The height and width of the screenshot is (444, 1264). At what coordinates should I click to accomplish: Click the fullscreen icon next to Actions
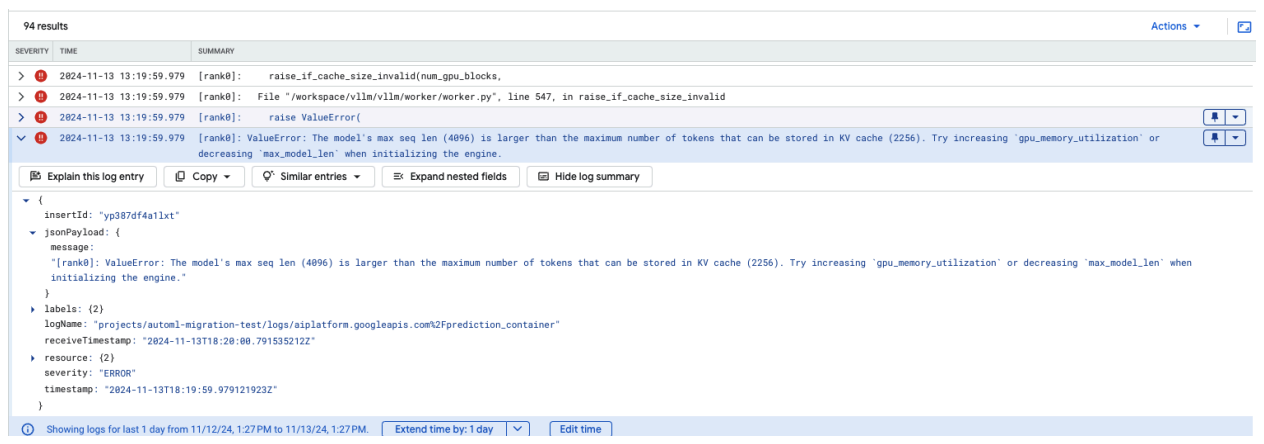coord(1244,27)
